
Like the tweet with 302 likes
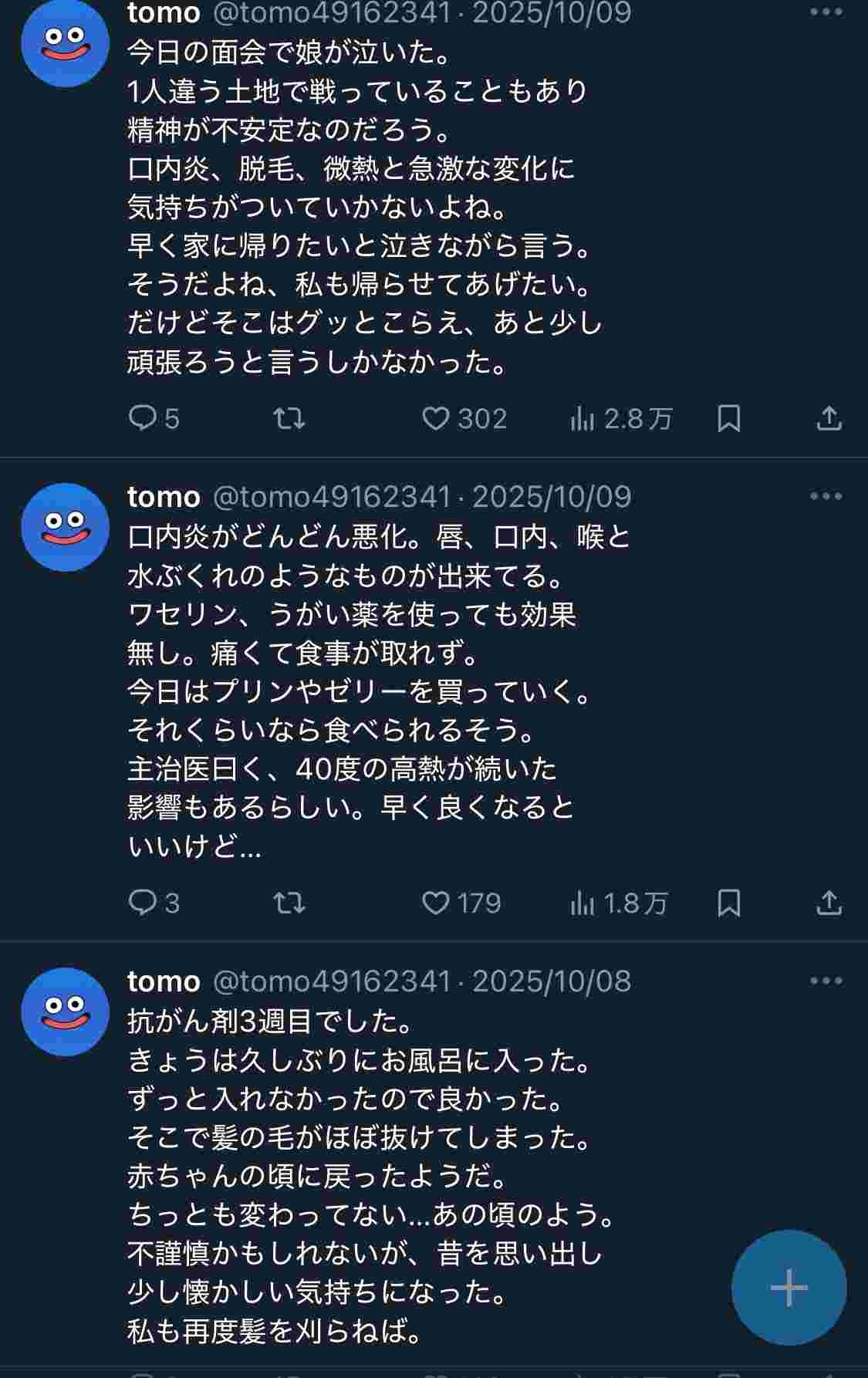pyautogui.click(x=436, y=419)
